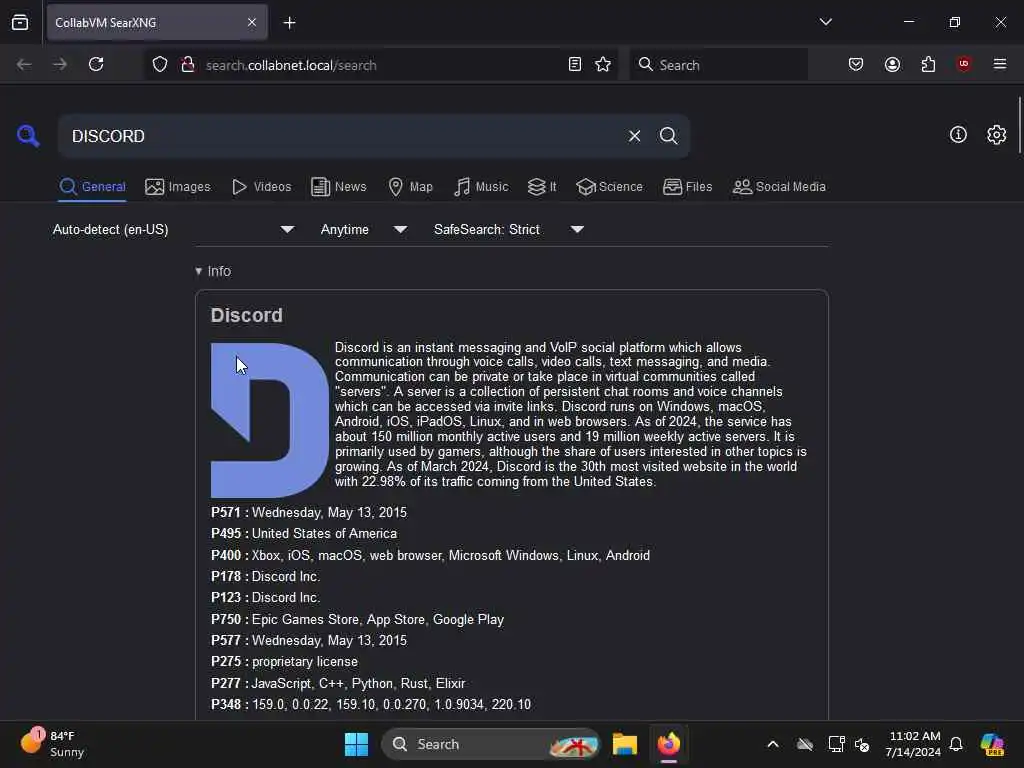Switch to the Videos tab
The width and height of the screenshot is (1024, 768).
click(261, 187)
